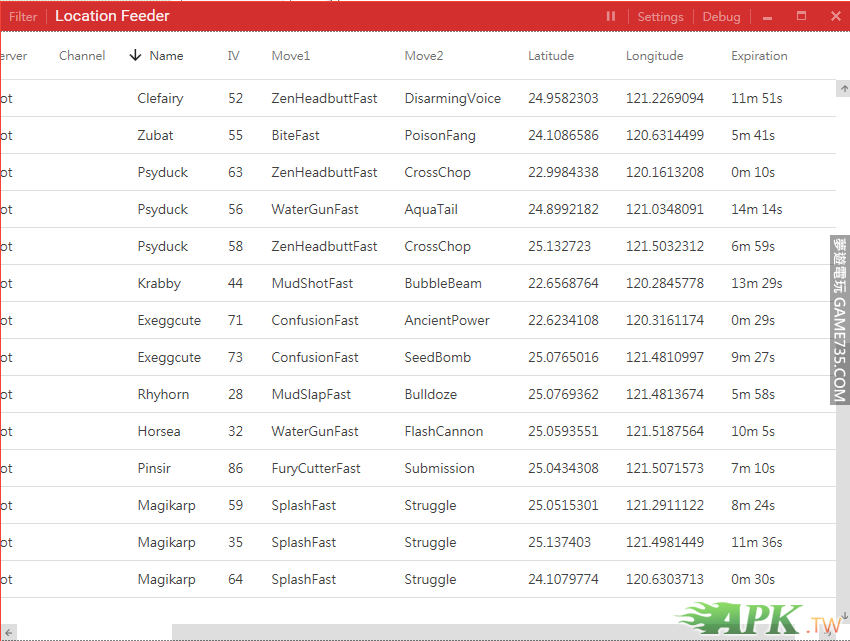Click the BubbleBeam move cell
This screenshot has height=641, width=850.
click(443, 283)
